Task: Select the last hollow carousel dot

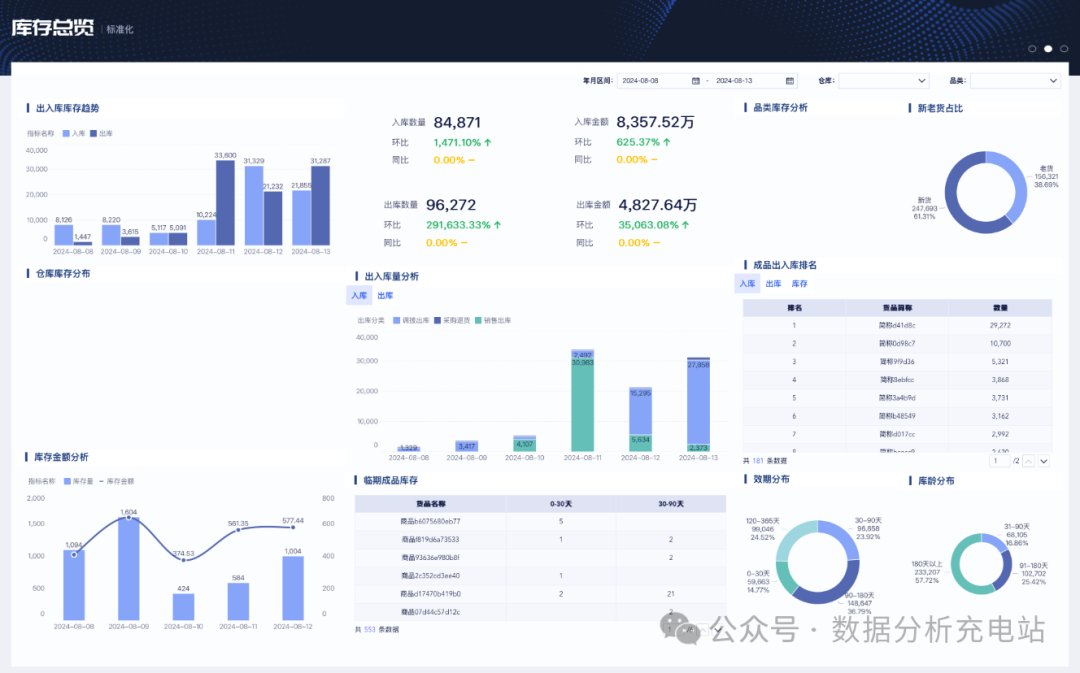Action: 1064,49
